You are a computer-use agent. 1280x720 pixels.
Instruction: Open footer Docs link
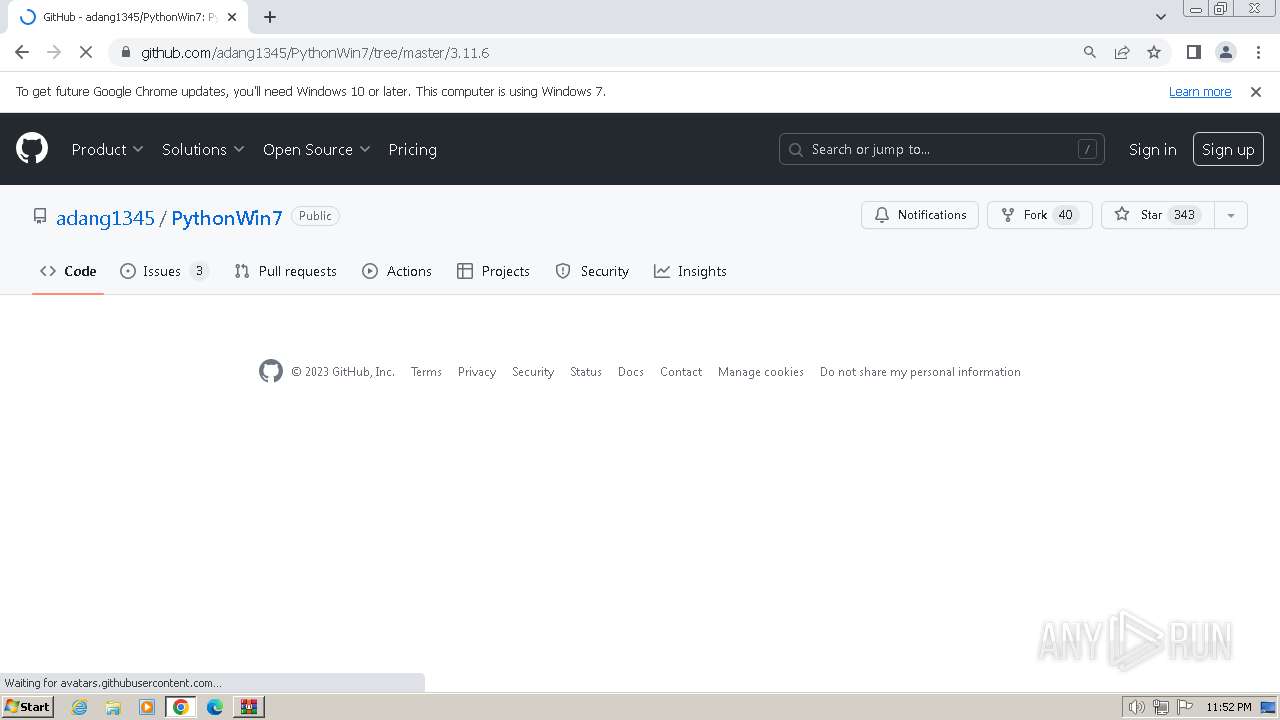[x=631, y=372]
